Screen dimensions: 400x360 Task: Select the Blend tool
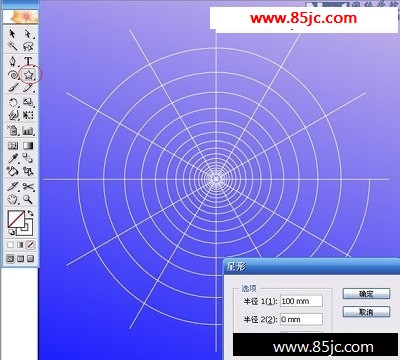point(28,158)
